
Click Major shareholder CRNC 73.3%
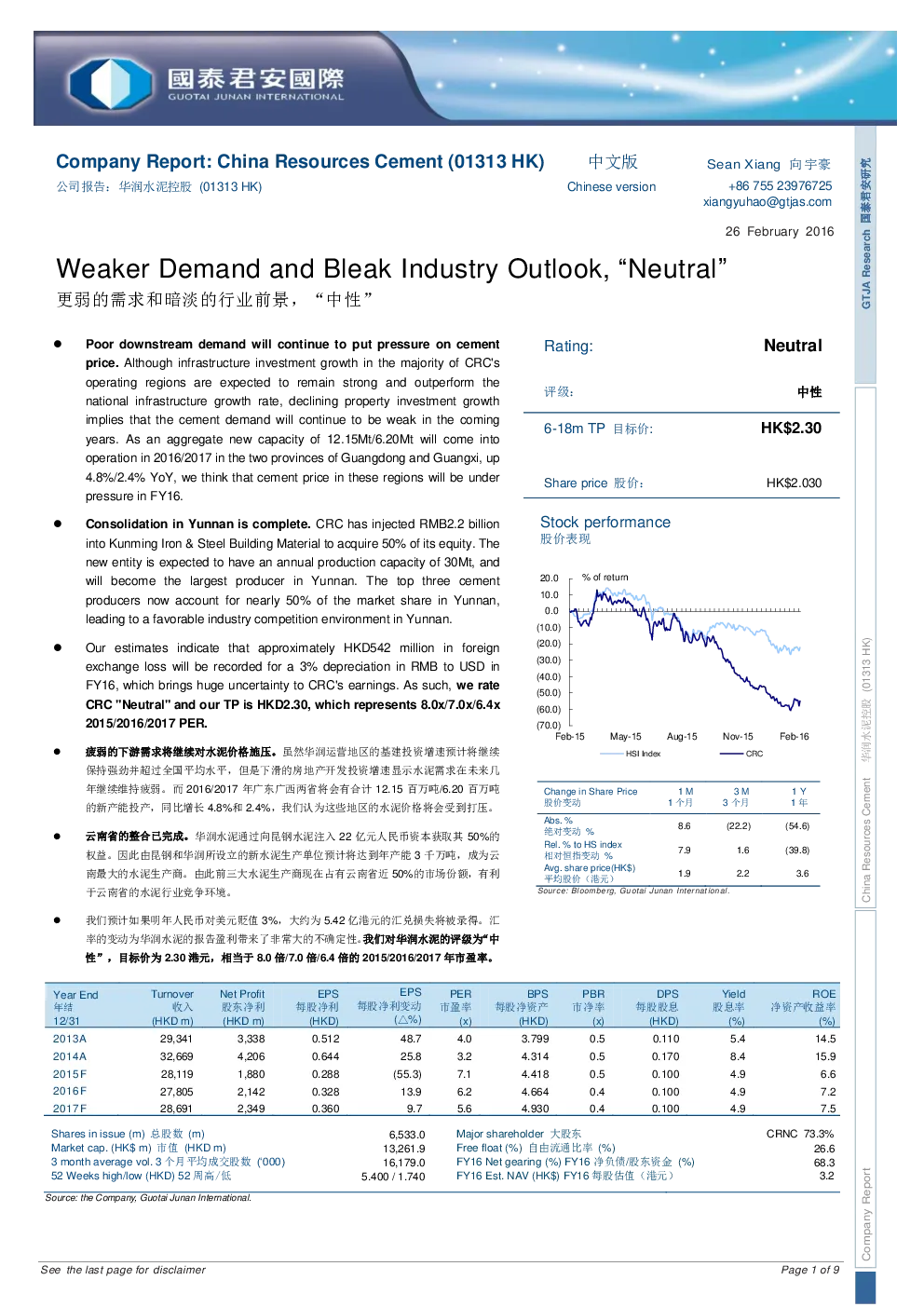coord(800,1134)
